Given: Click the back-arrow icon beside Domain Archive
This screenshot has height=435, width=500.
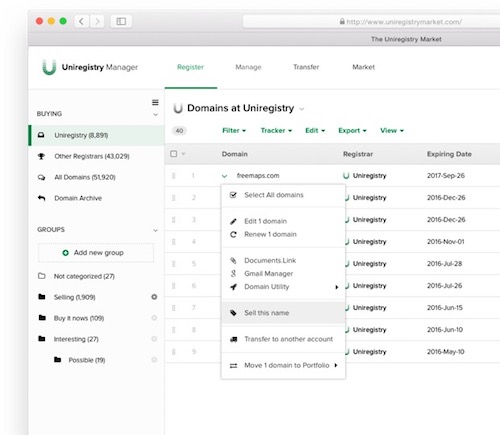Looking at the screenshot, I should tap(41, 198).
